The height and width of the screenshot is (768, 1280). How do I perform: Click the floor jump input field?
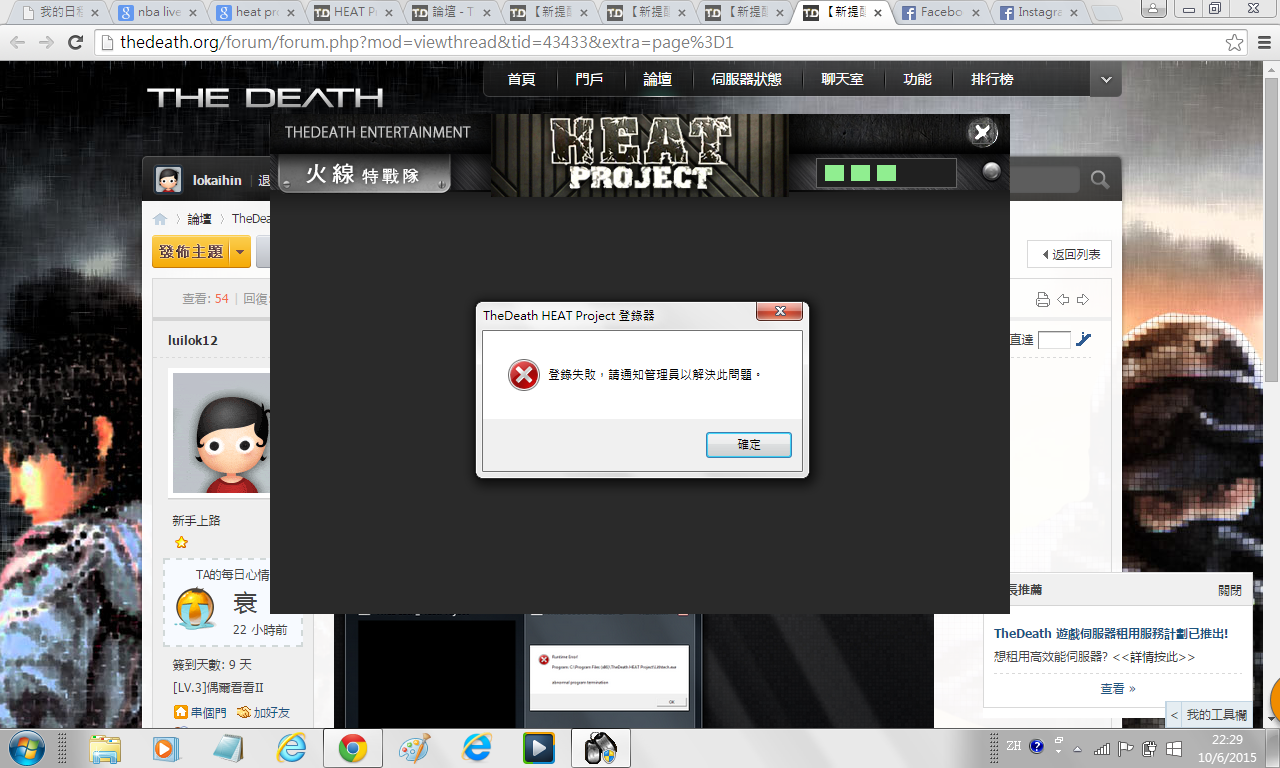(x=1054, y=340)
